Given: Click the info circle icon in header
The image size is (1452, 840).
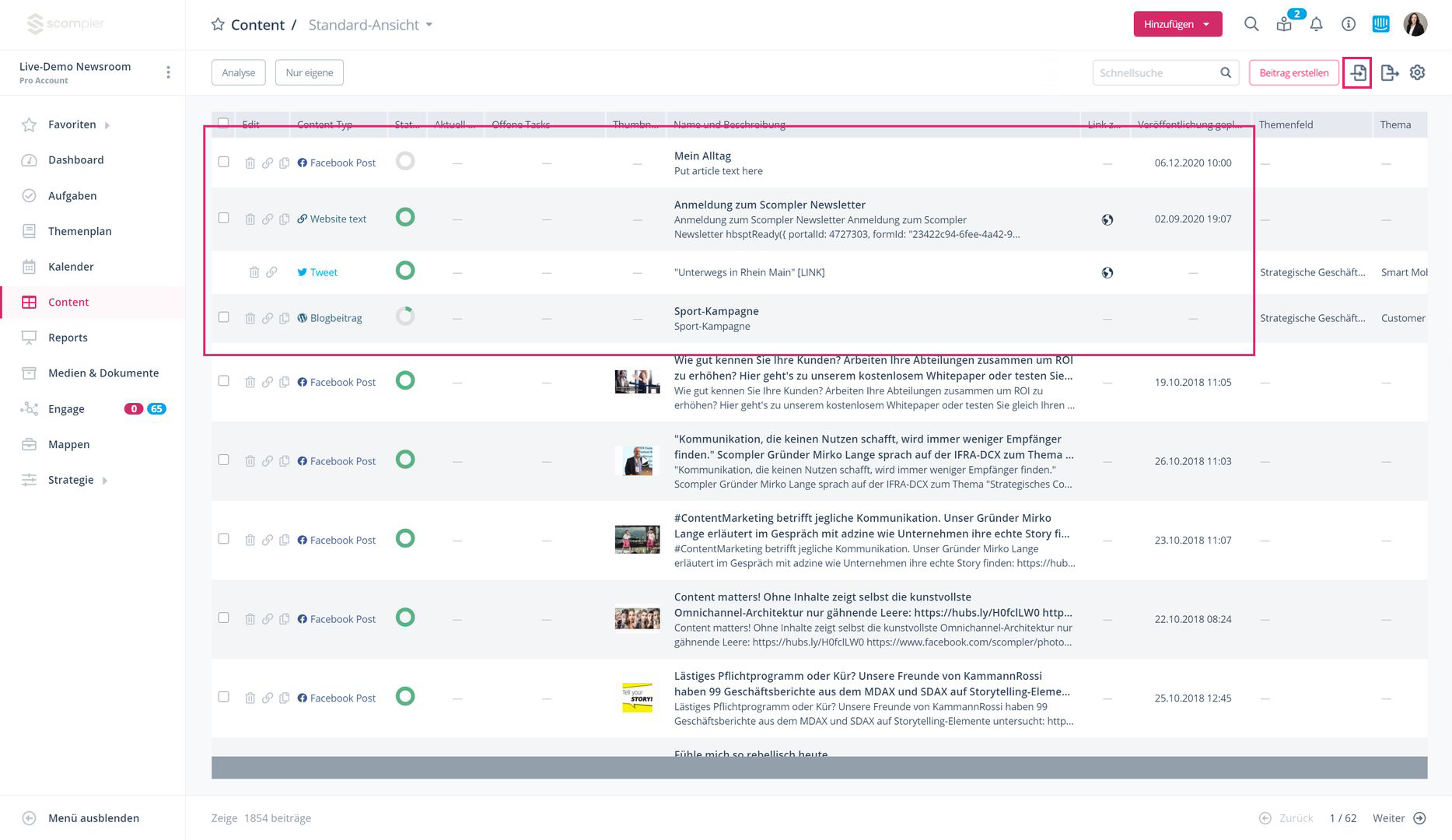Looking at the screenshot, I should click(x=1349, y=24).
